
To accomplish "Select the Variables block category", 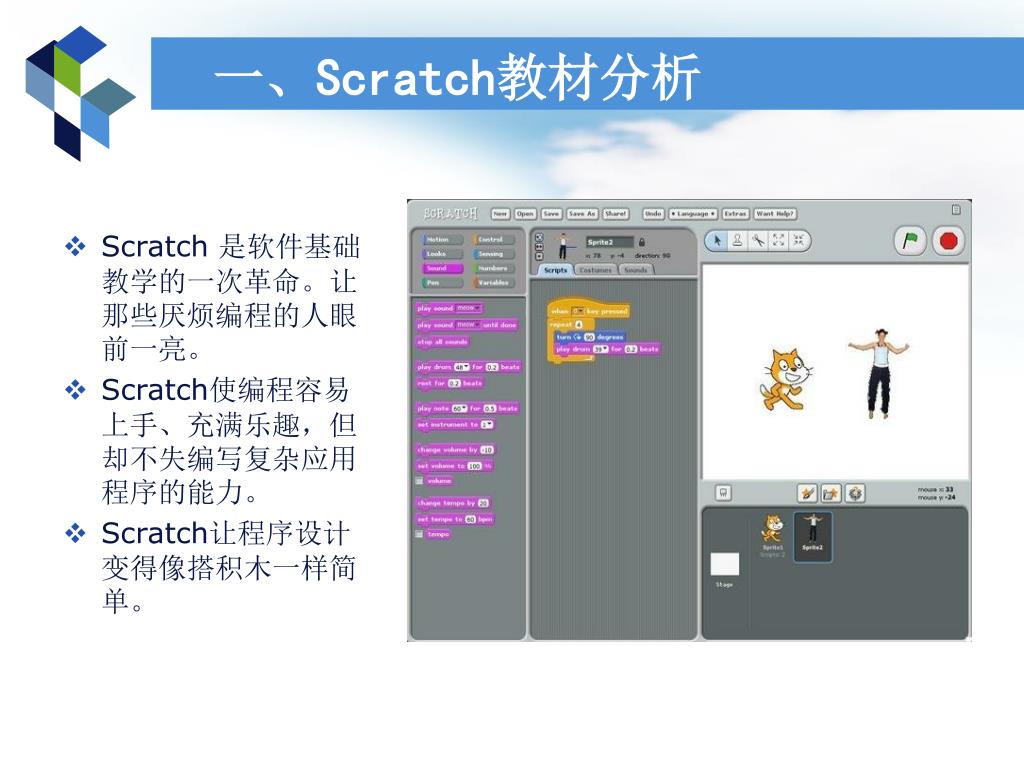I will coord(494,283).
